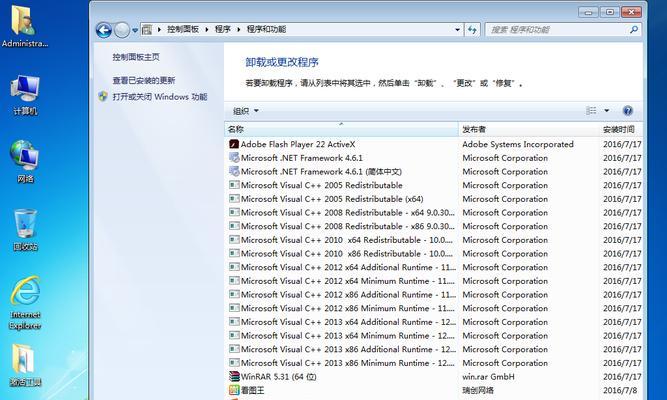Click publisher win.rar GmbH cell
Image resolution: width=667 pixels, height=400 pixels.
click(488, 377)
